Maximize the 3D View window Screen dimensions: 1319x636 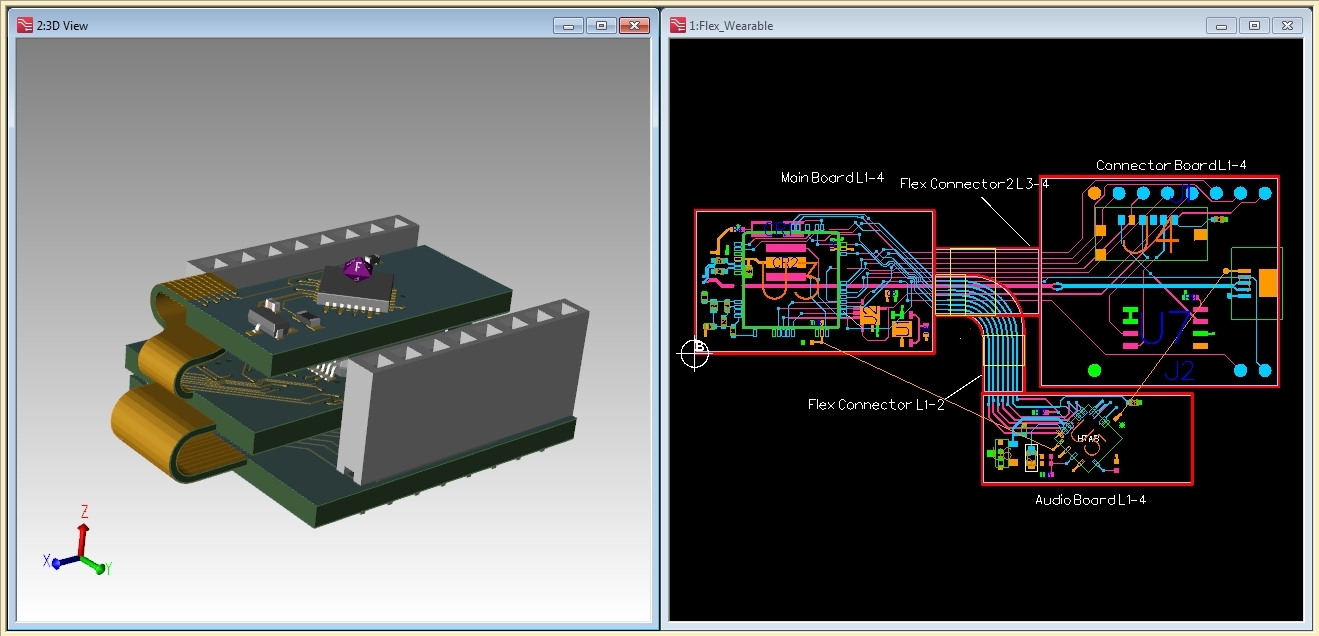click(x=601, y=25)
